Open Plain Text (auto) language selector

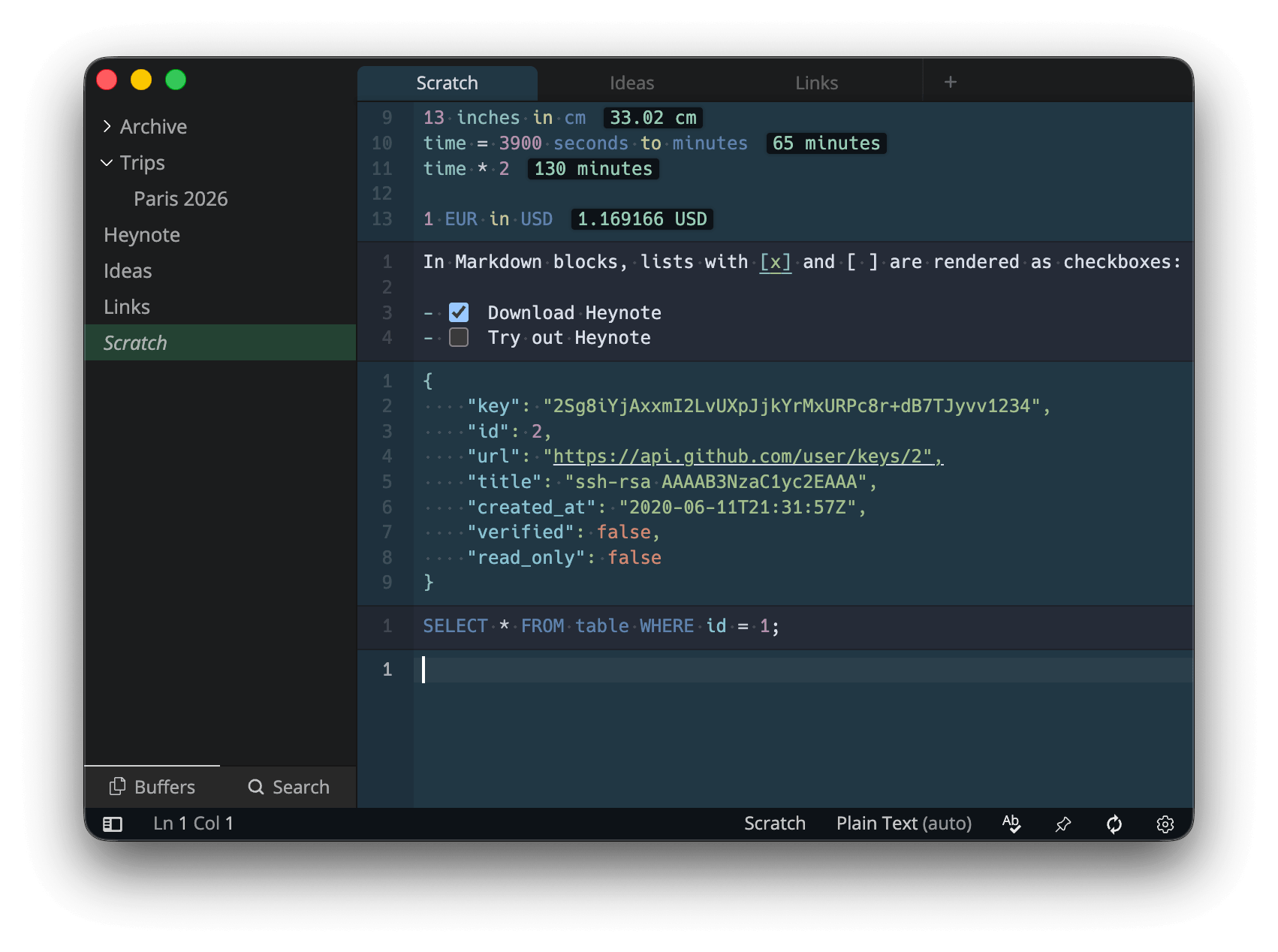point(904,824)
